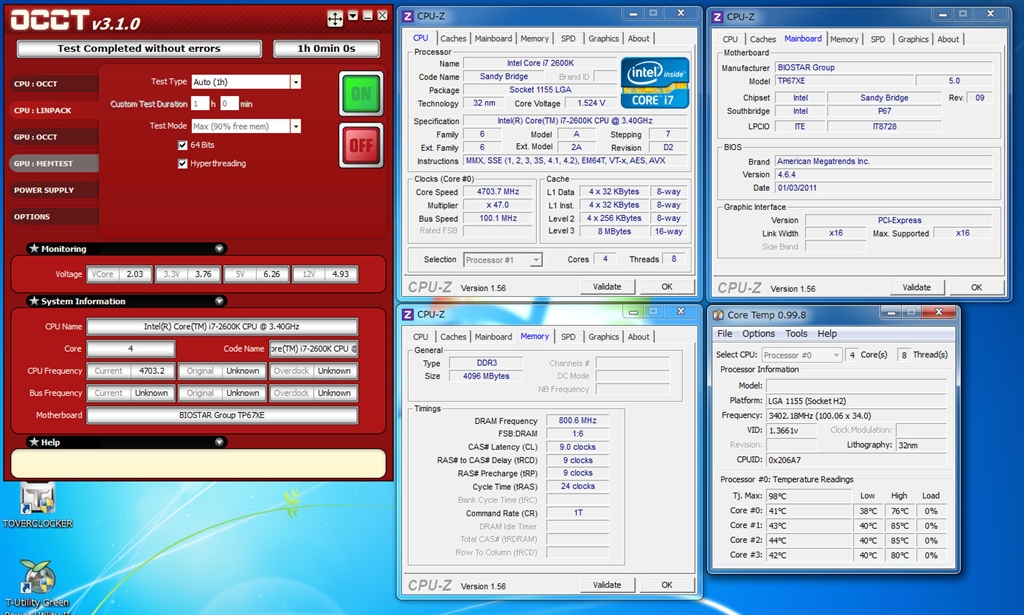The image size is (1024, 615).
Task: Open the Processor #1 selection dropdown in CPU-Z
Action: [502, 260]
